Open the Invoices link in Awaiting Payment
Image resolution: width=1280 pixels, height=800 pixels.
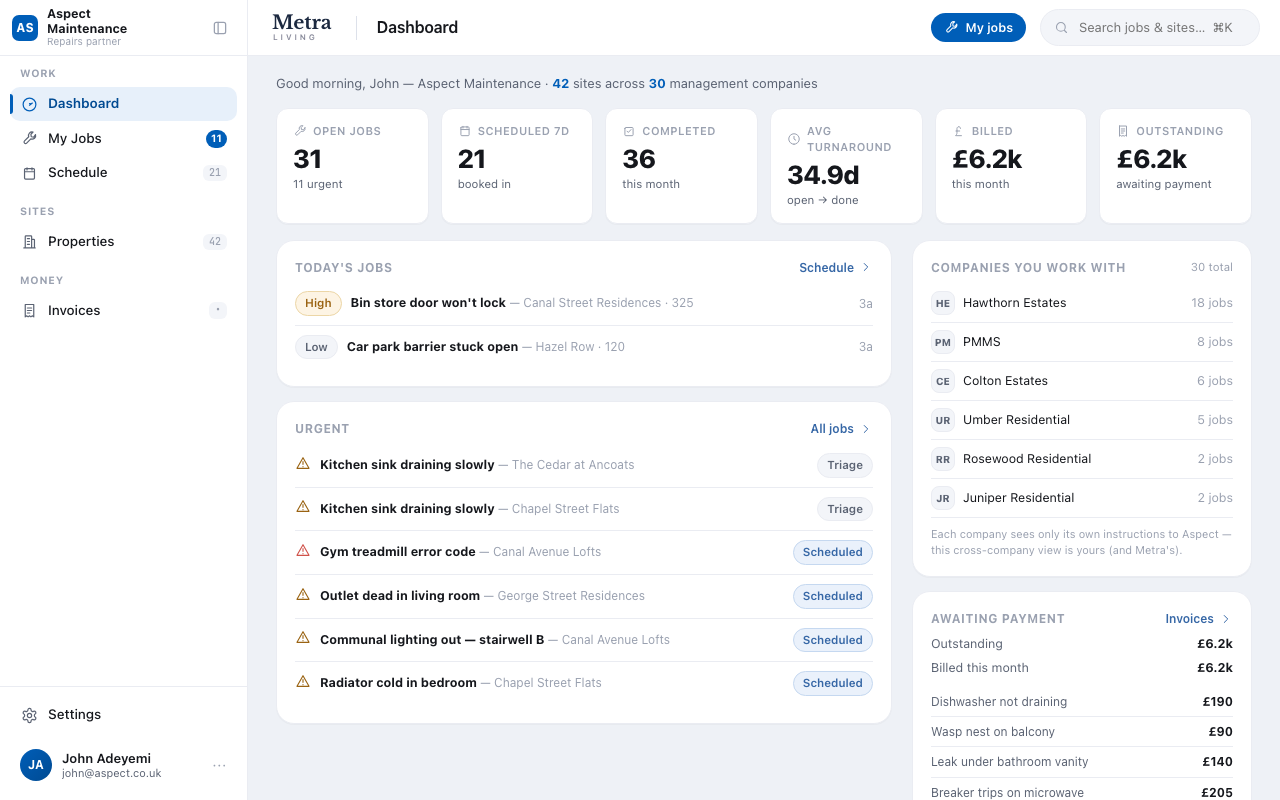point(1189,619)
